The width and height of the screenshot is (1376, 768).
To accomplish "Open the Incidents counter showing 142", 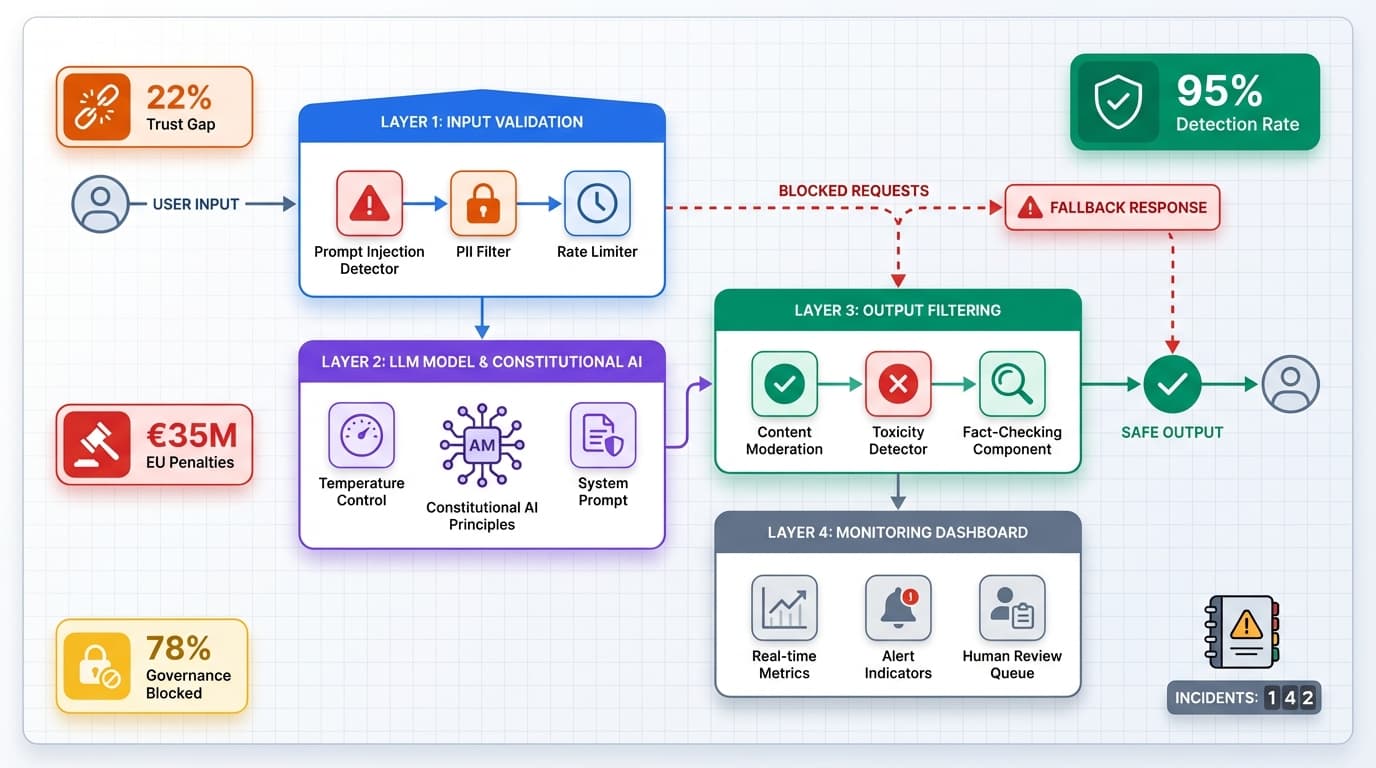I will (1243, 697).
